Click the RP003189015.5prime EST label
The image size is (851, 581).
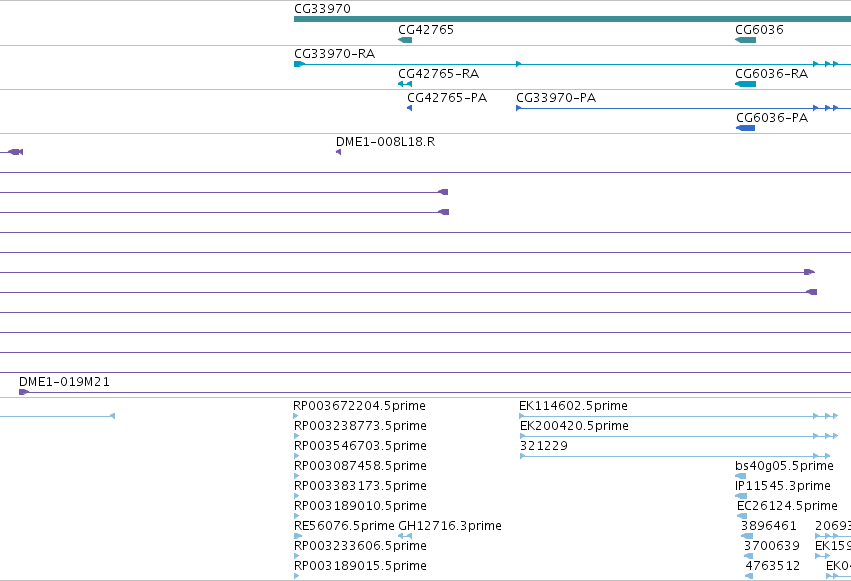(360, 566)
